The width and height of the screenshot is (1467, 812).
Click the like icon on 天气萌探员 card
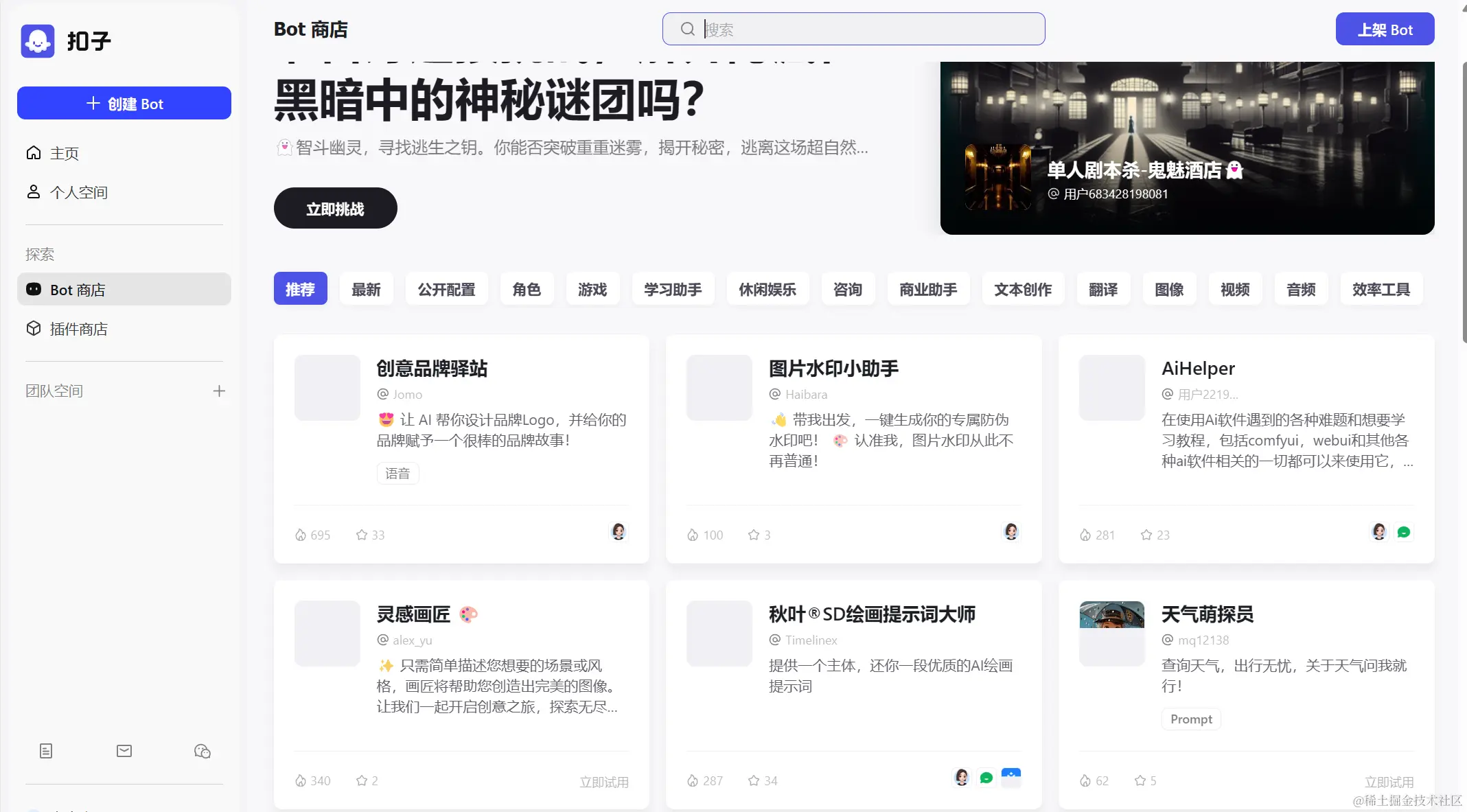pyautogui.click(x=1085, y=780)
